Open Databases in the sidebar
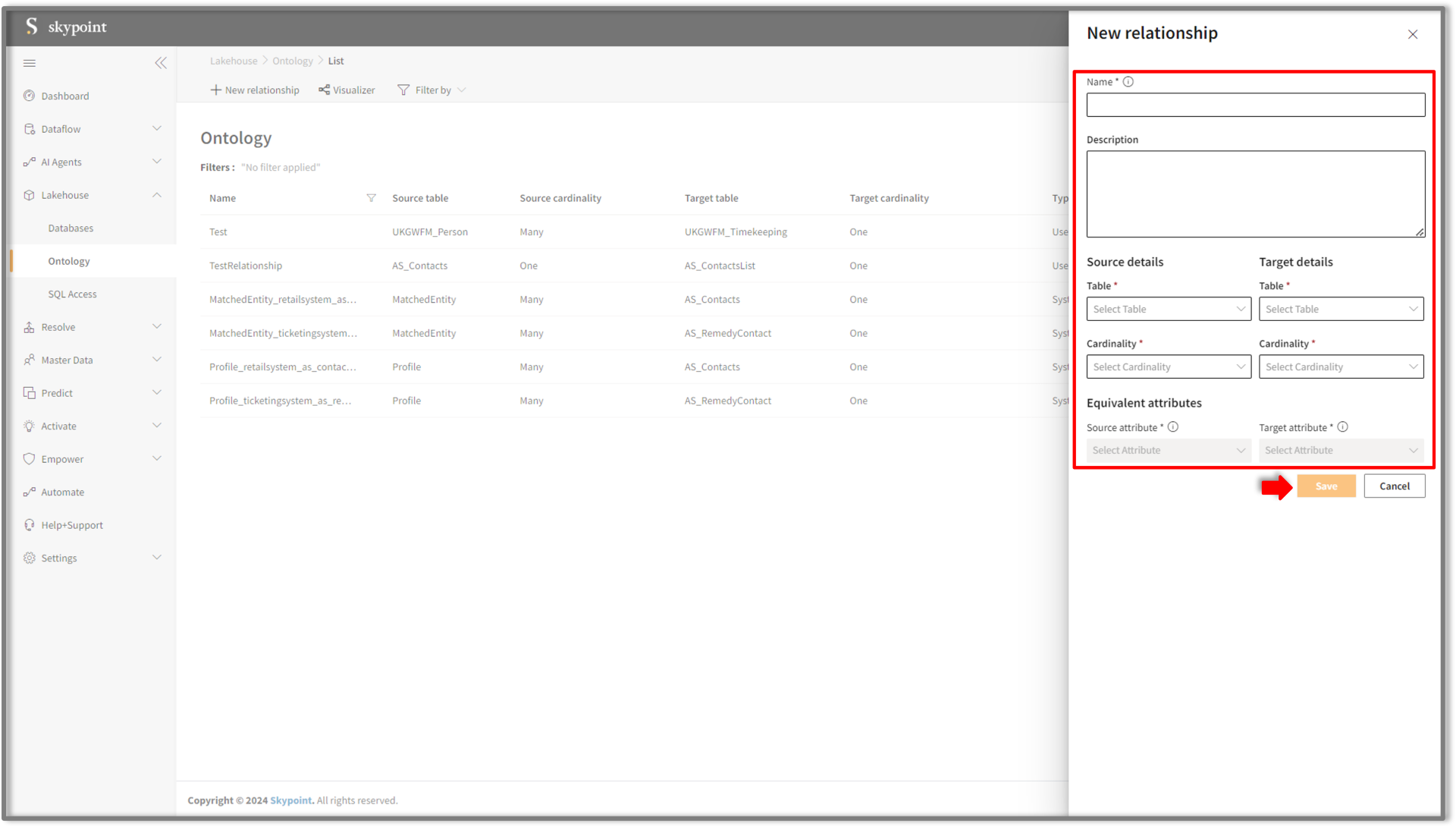Screen dimensions: 1456x827 (71, 228)
